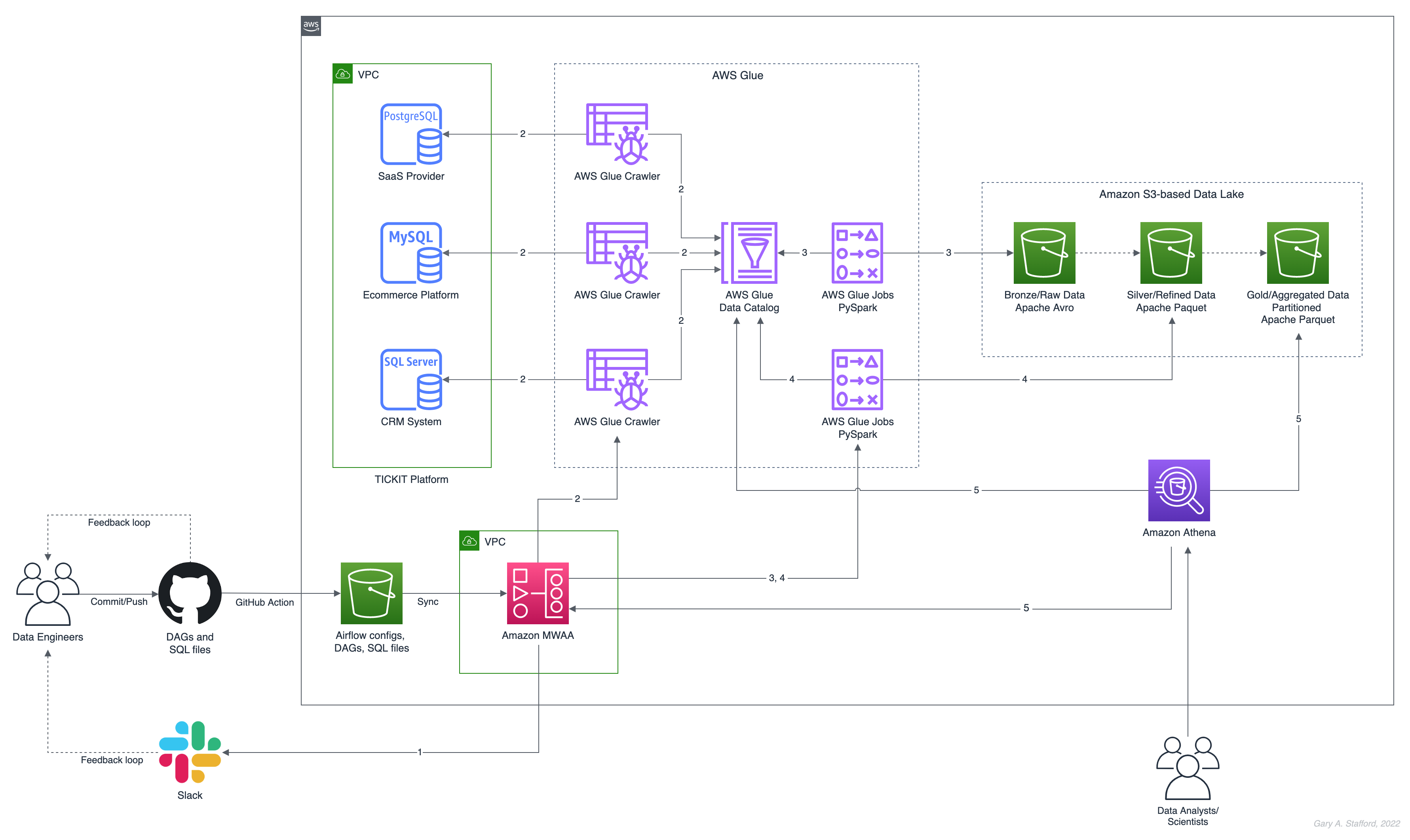Select the 'SaaS Provider' label
This screenshot has height=840, width=1410.
coord(411,176)
